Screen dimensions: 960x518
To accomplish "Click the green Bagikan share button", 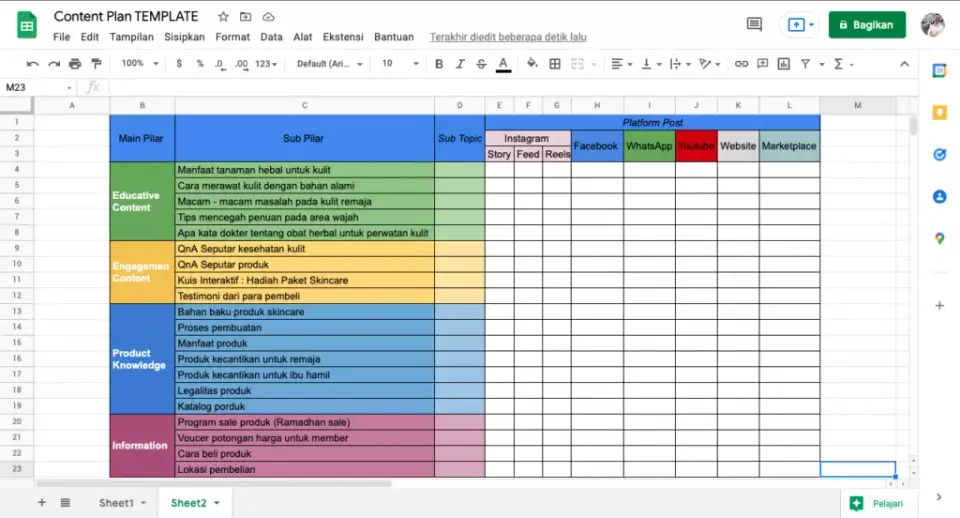I will [x=867, y=24].
